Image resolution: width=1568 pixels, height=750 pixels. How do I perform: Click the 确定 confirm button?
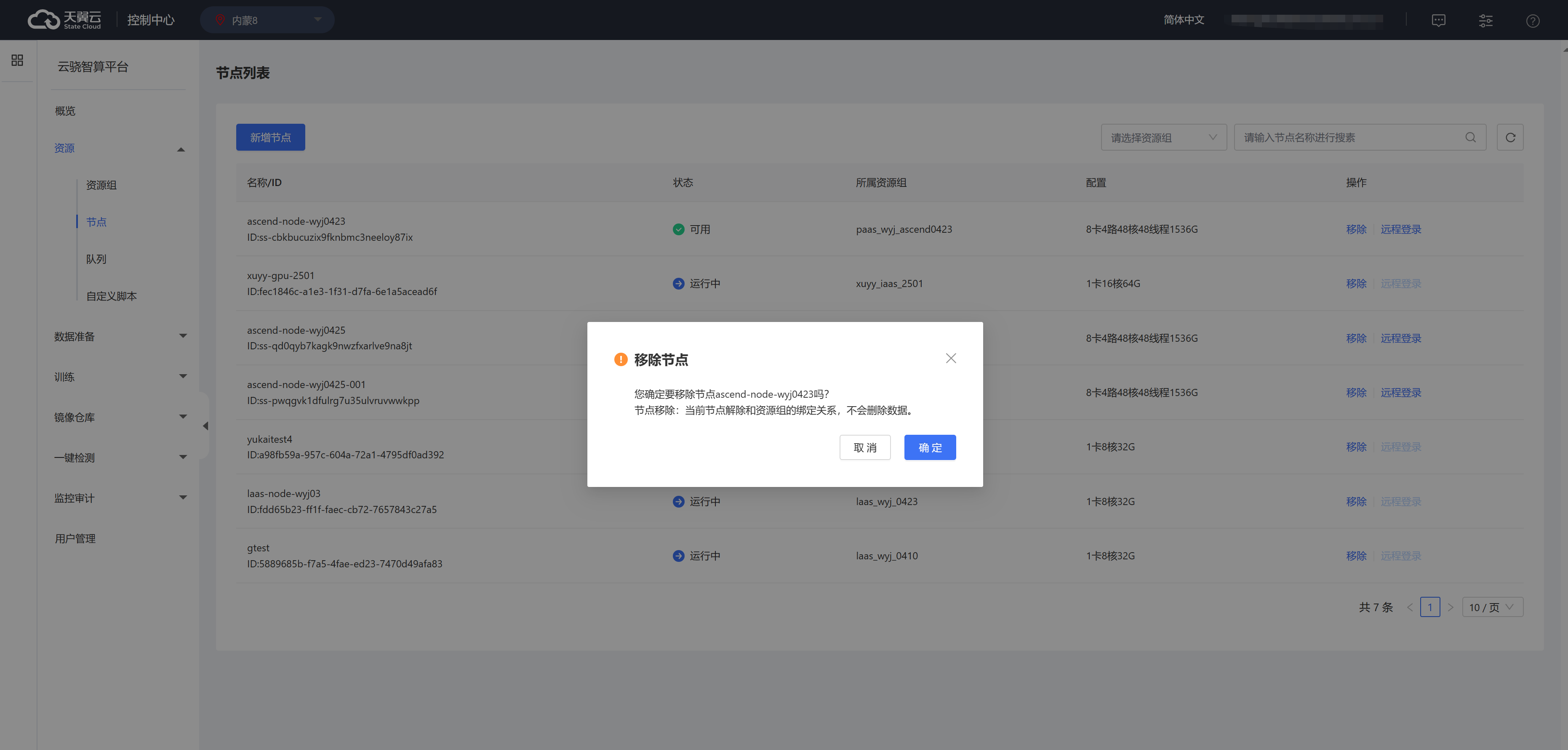[x=930, y=448]
